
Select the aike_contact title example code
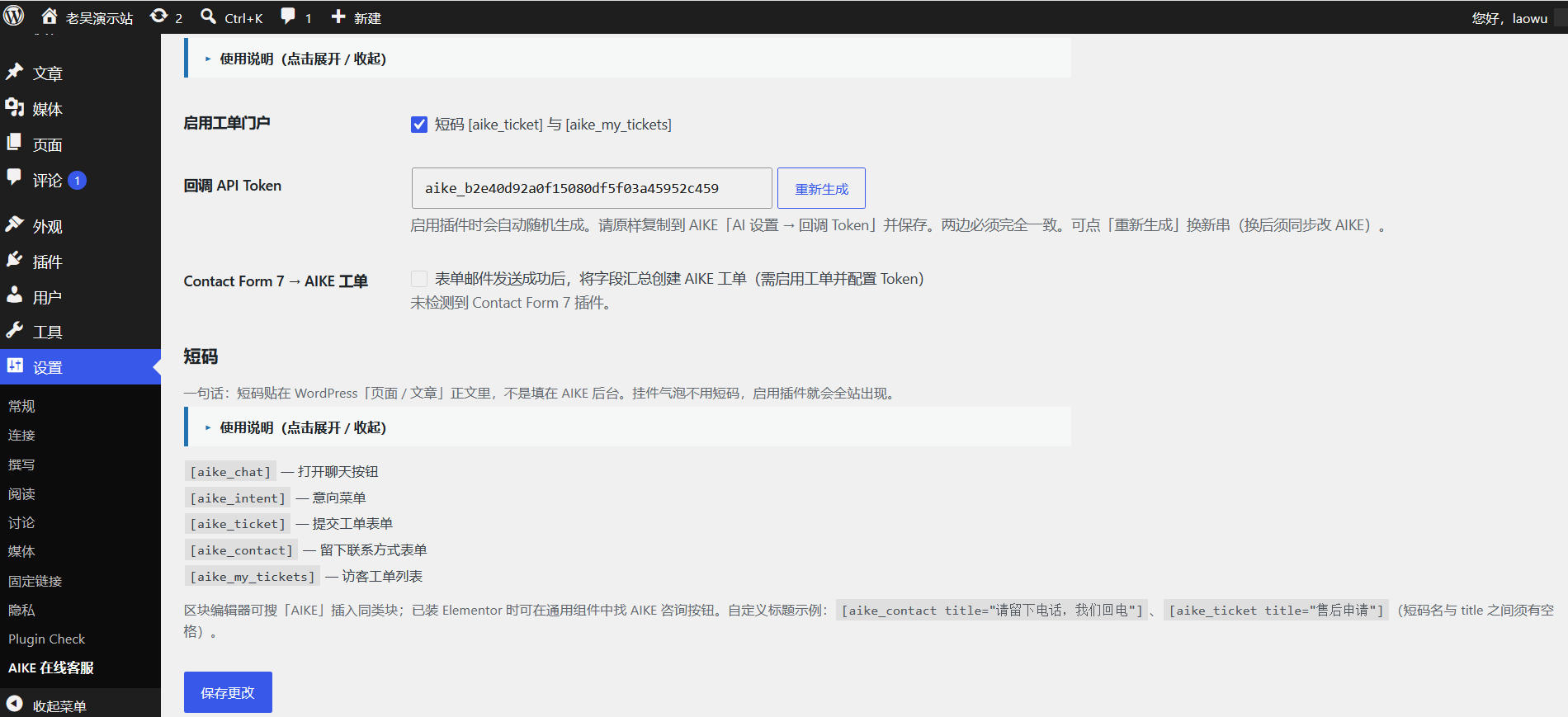click(x=992, y=611)
